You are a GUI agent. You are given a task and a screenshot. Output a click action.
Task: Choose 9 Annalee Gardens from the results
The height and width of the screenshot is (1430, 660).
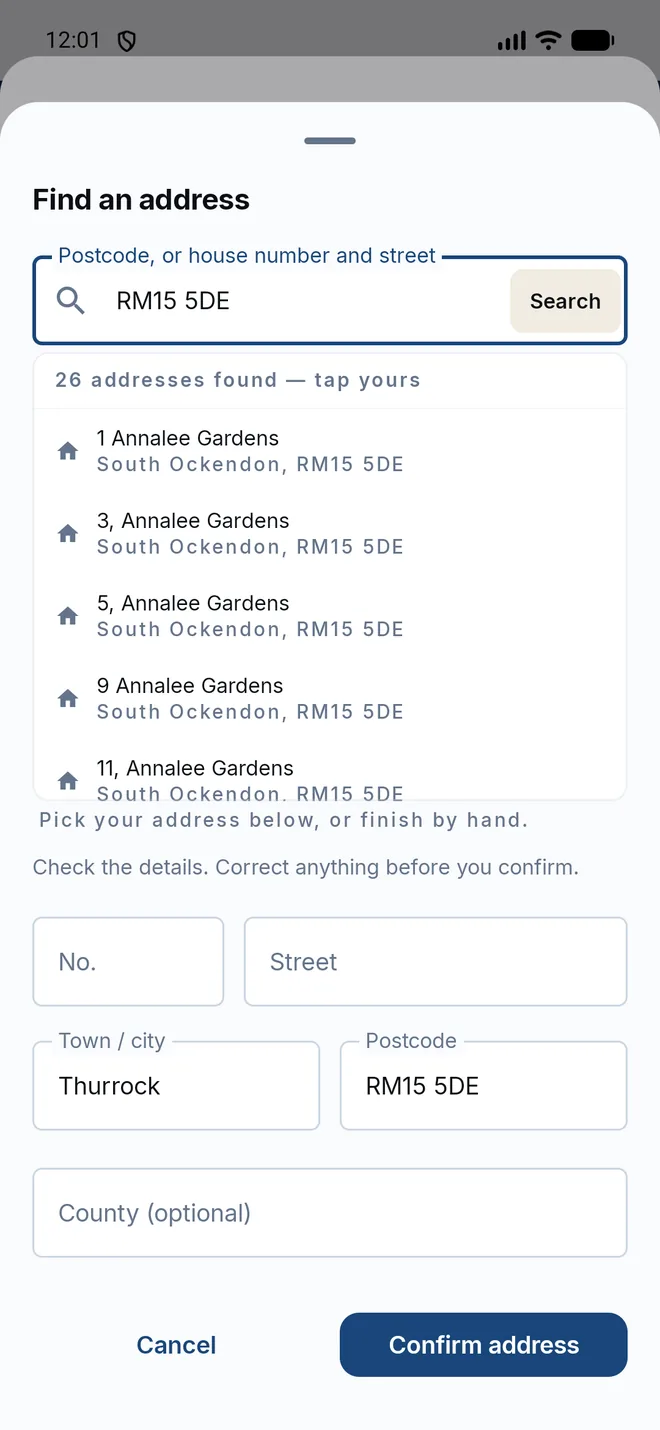click(x=330, y=699)
